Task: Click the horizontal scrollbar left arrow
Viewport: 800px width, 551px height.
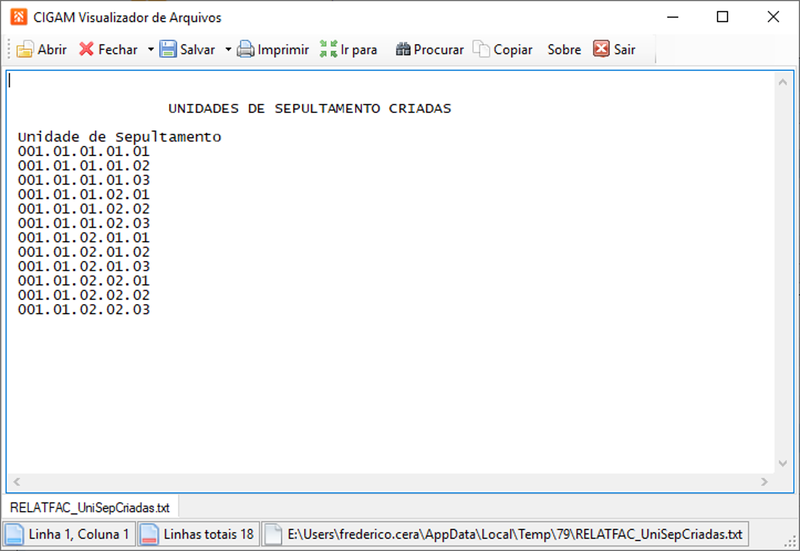Action: pos(17,482)
